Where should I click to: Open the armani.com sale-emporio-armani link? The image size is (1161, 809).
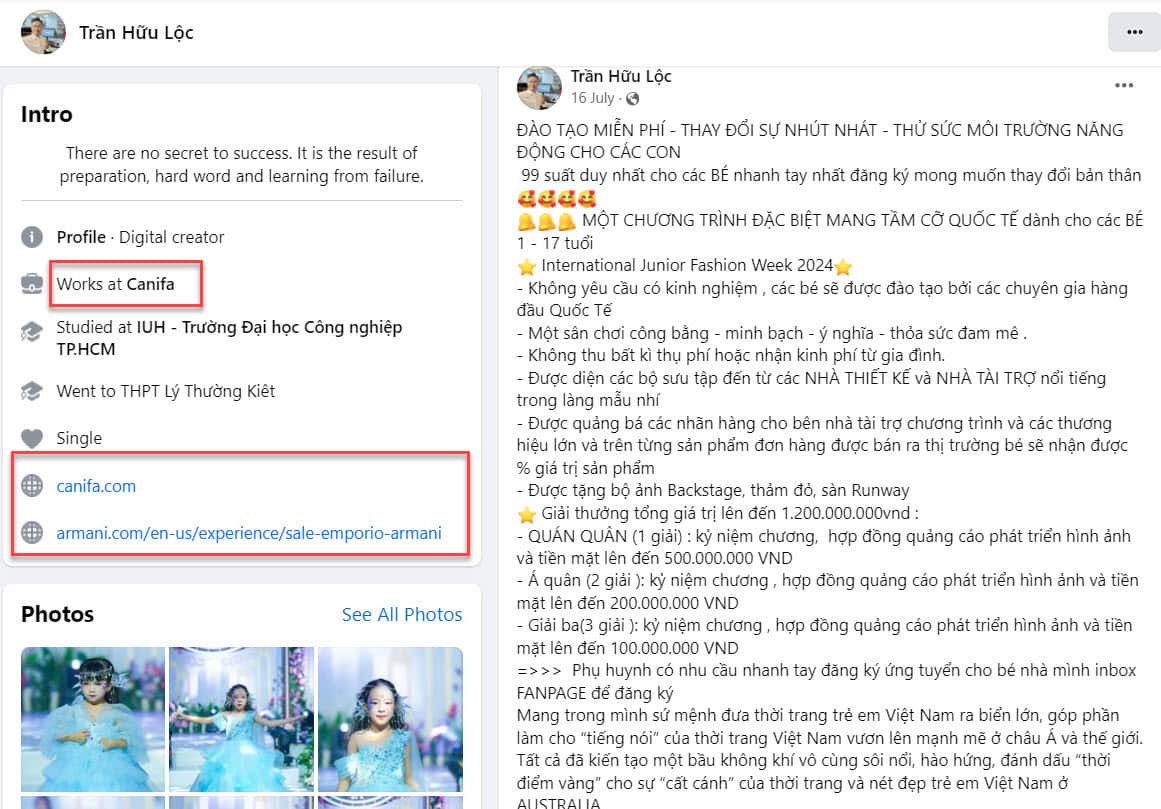click(x=249, y=533)
